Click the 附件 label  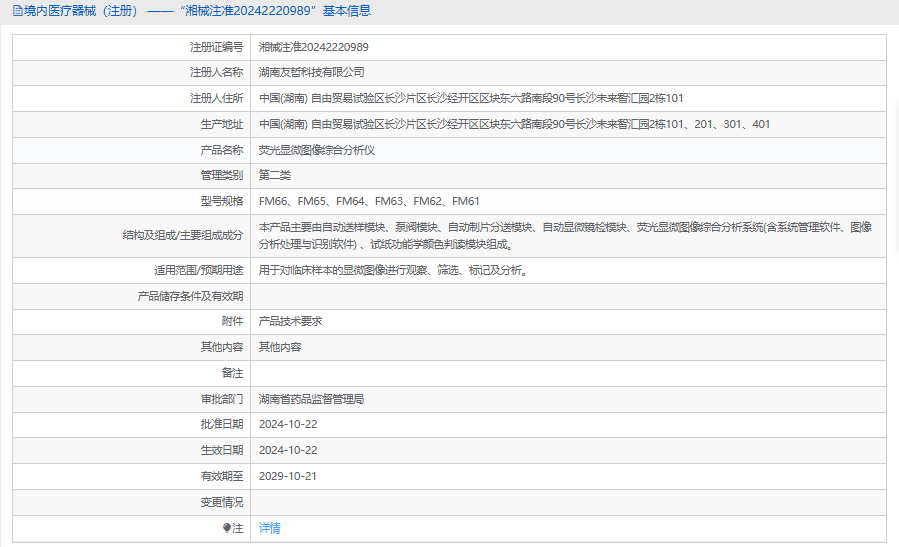point(232,321)
